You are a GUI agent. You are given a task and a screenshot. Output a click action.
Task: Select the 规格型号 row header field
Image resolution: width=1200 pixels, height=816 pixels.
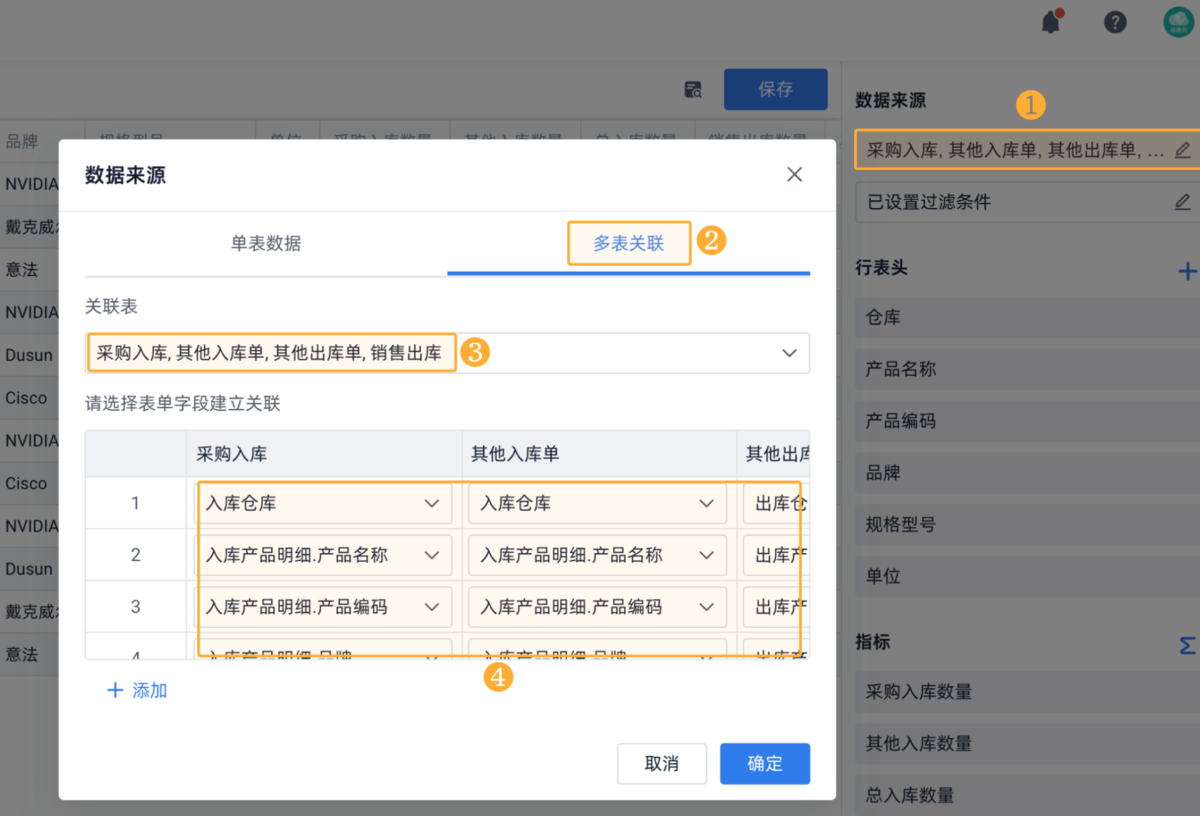(x=1027, y=525)
